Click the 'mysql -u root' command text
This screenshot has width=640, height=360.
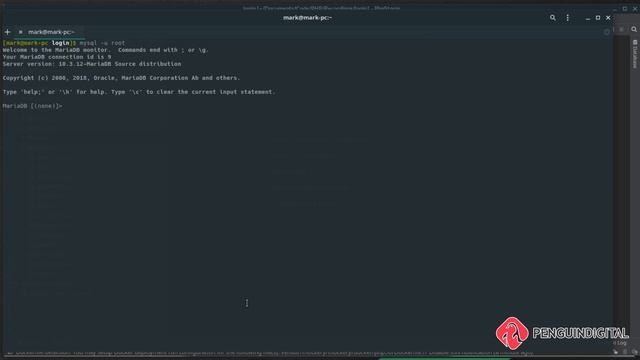pyautogui.click(x=102, y=43)
